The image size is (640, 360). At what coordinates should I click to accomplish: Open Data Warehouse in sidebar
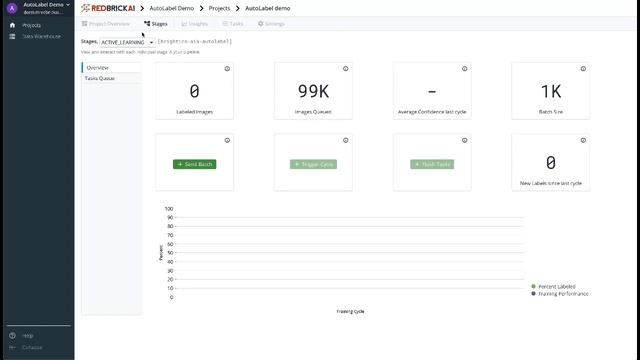pyautogui.click(x=42, y=36)
